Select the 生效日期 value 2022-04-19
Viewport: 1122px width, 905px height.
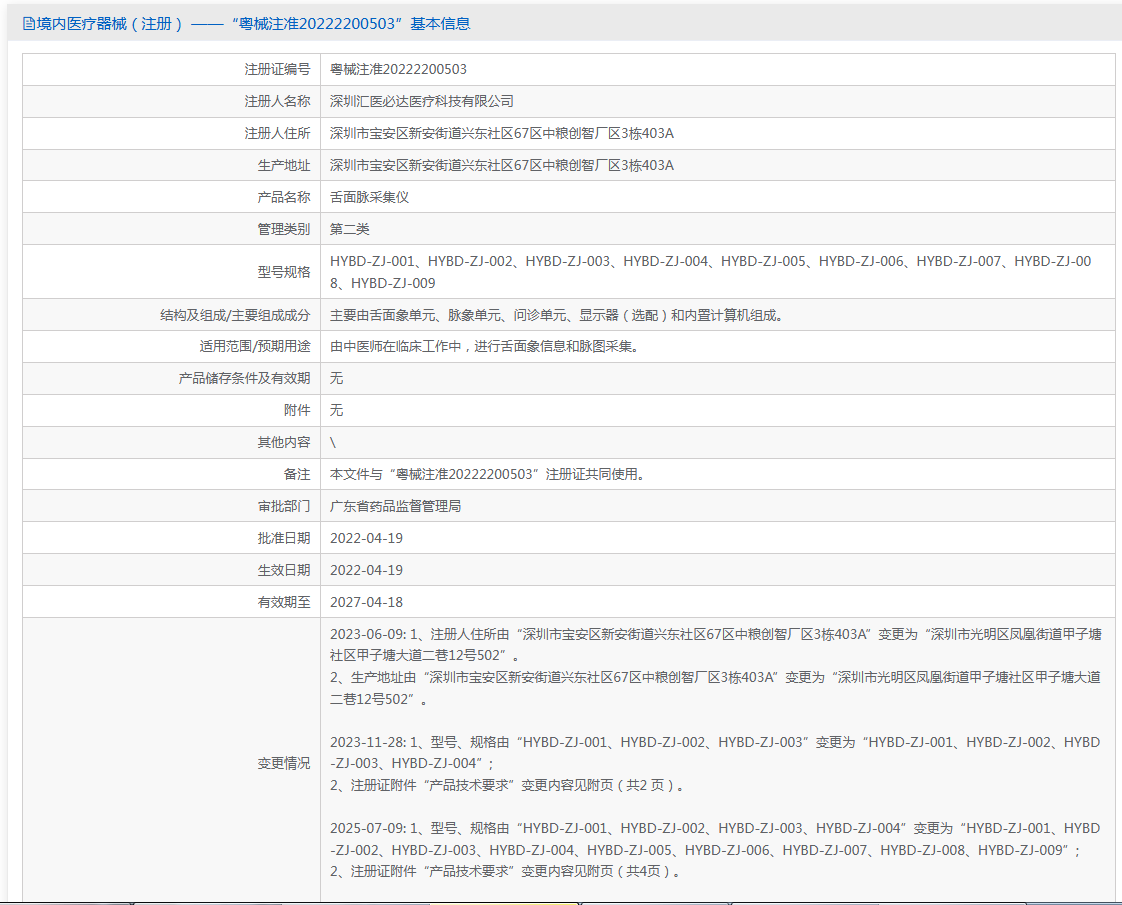[x=366, y=571]
